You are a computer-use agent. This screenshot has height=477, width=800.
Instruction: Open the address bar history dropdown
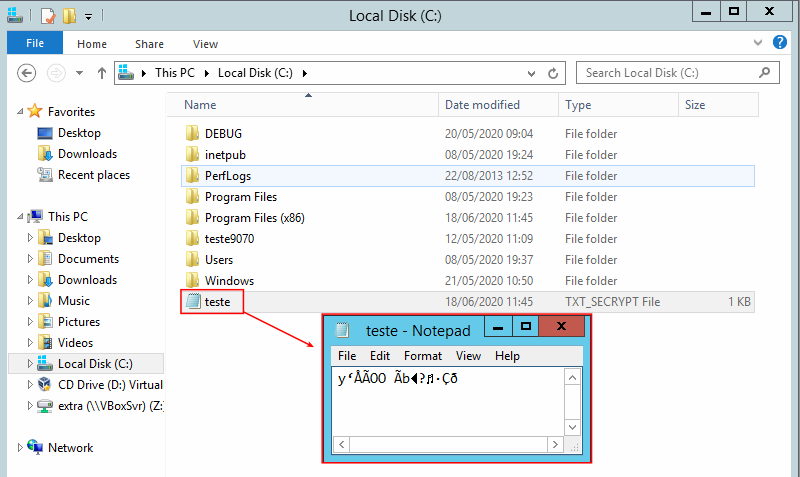pos(529,73)
